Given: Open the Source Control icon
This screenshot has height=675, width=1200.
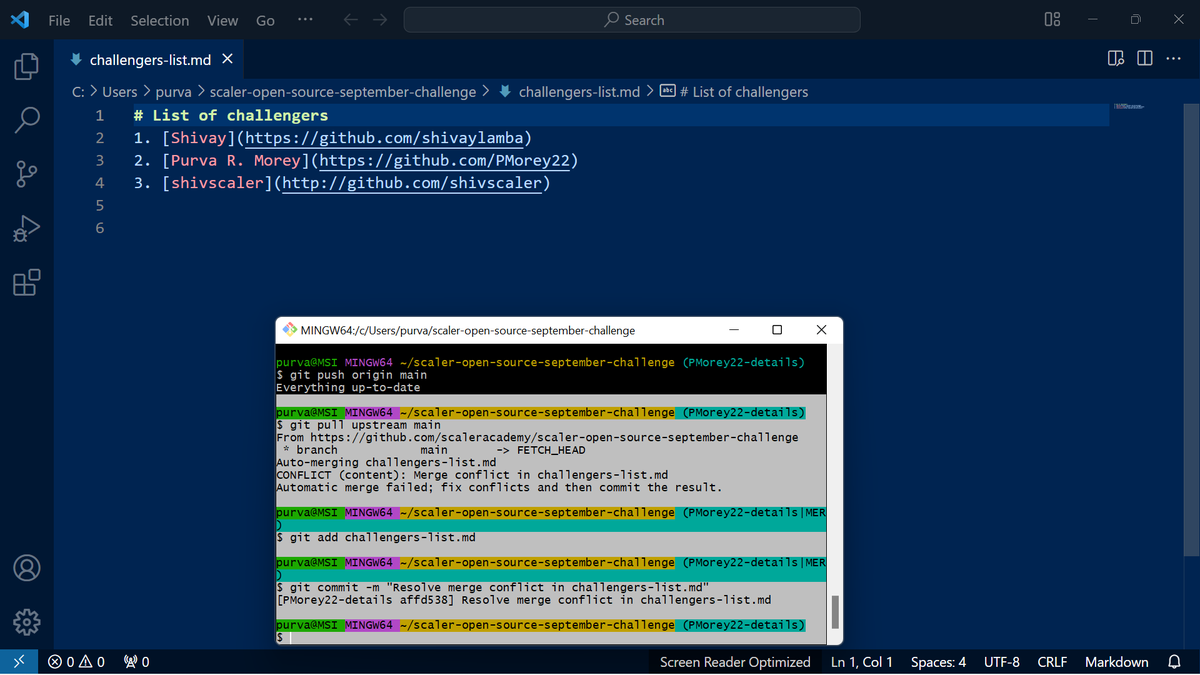Looking at the screenshot, I should 25,173.
